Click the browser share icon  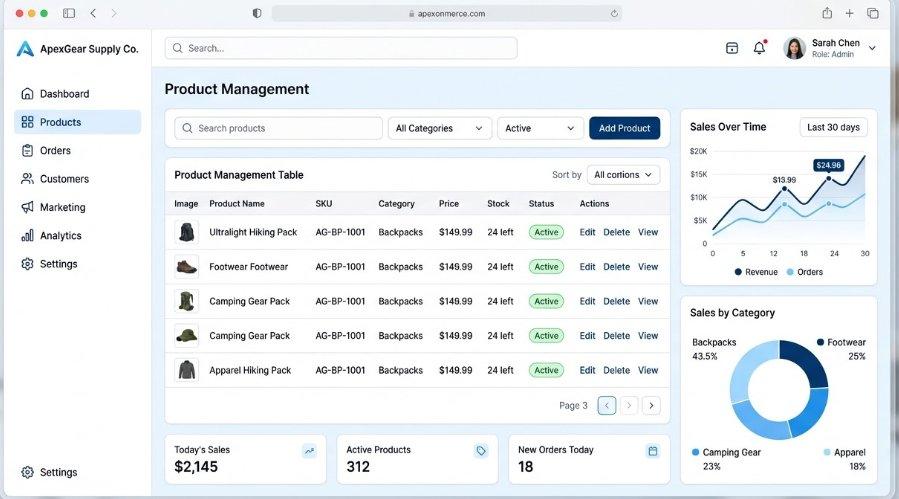[827, 13]
